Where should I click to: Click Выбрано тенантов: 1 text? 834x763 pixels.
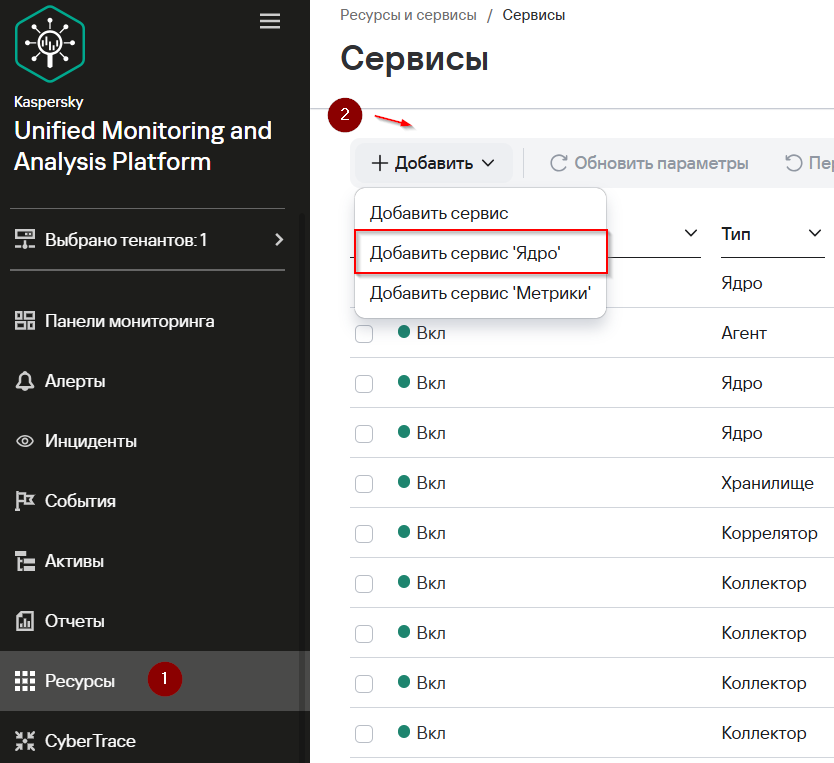click(x=126, y=240)
